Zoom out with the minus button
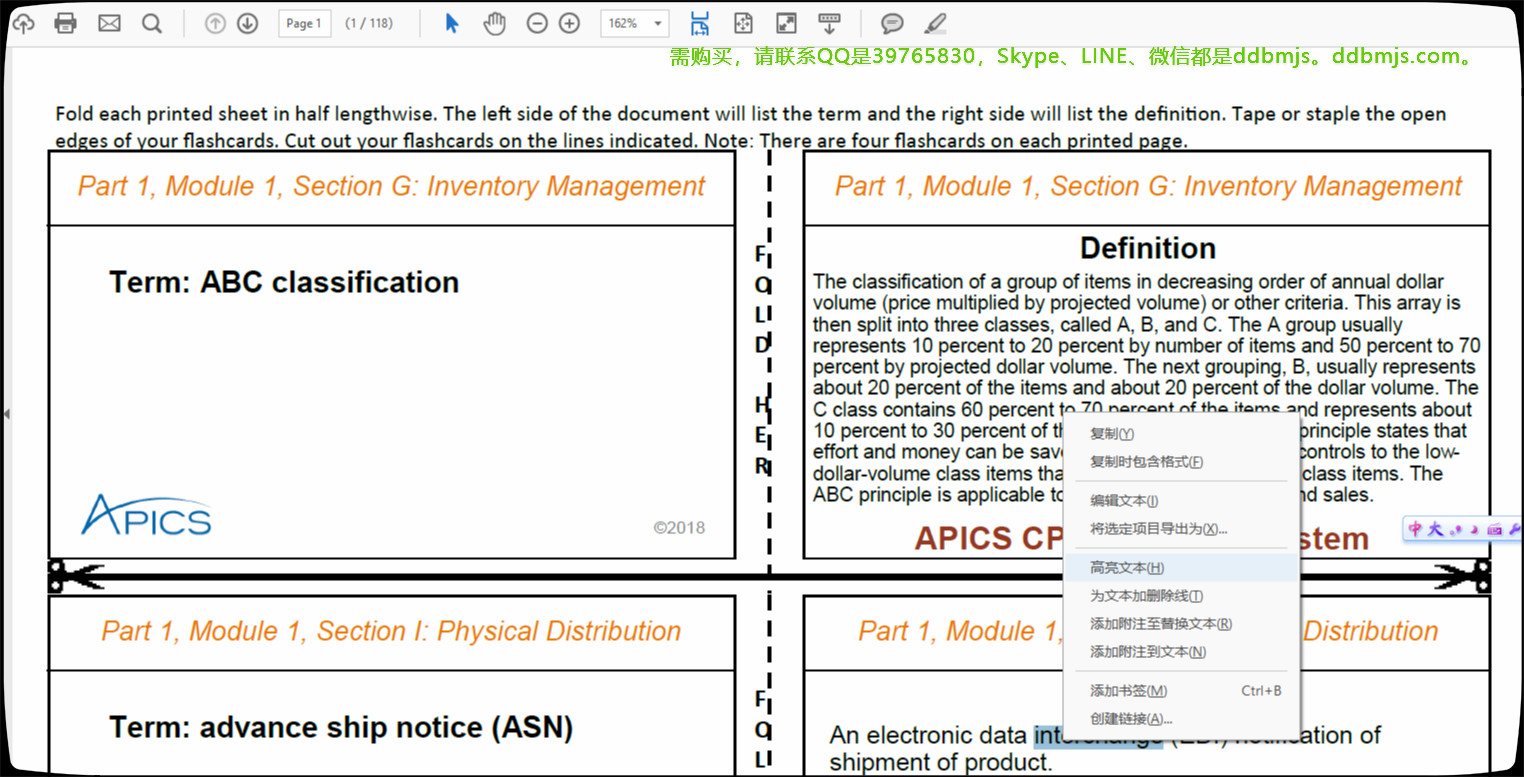Viewport: 1524px width, 777px height. click(x=537, y=23)
